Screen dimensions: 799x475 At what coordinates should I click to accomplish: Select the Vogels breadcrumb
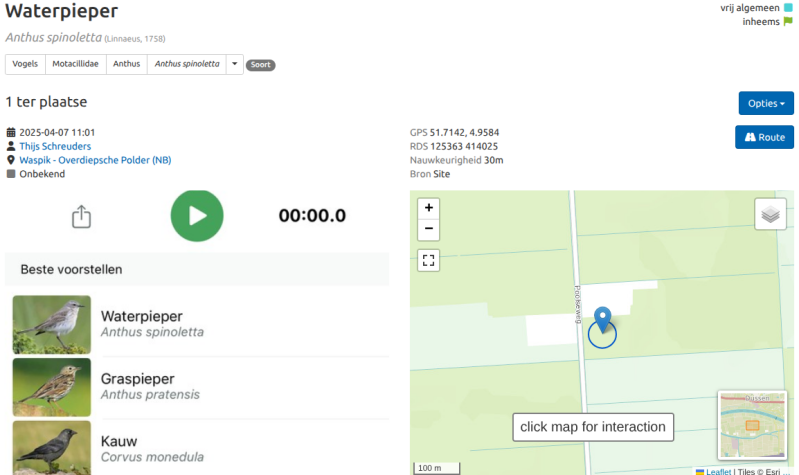(25, 64)
